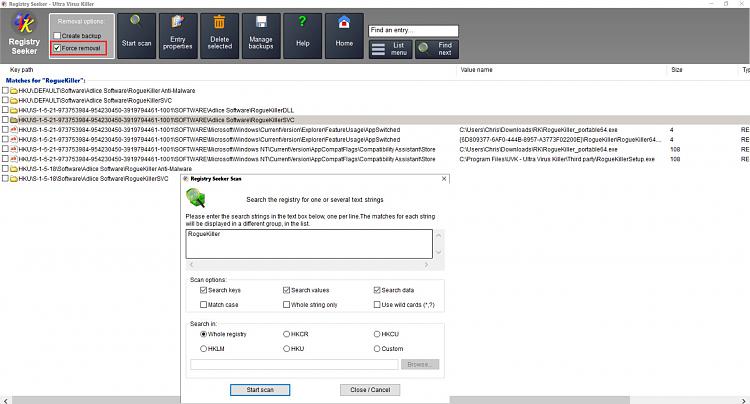Image resolution: width=750 pixels, height=404 pixels.
Task: Click the Find an entry search field
Action: 413,31
